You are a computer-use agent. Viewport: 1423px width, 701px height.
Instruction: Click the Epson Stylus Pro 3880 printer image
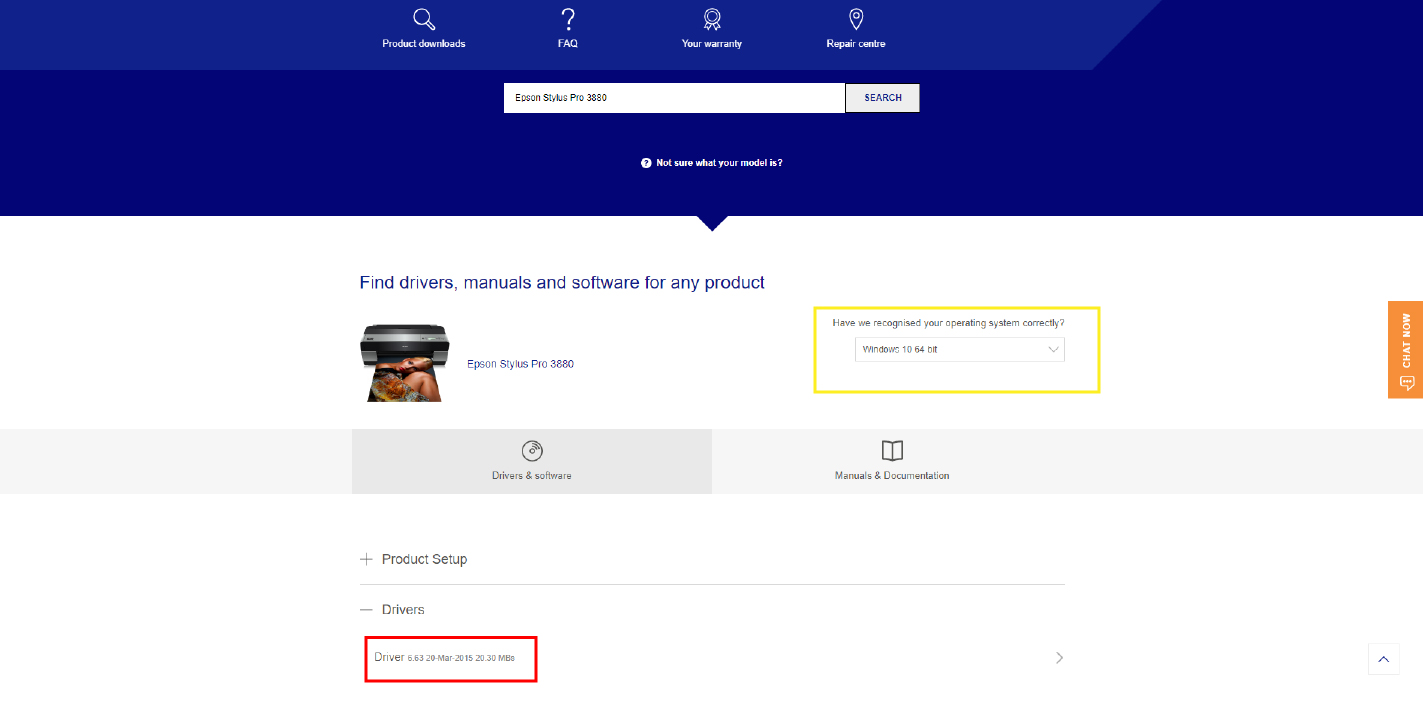click(405, 363)
